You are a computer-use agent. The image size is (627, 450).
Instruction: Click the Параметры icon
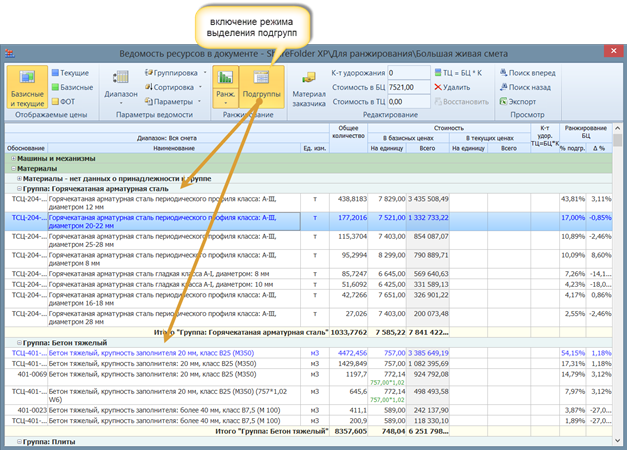[x=149, y=102]
